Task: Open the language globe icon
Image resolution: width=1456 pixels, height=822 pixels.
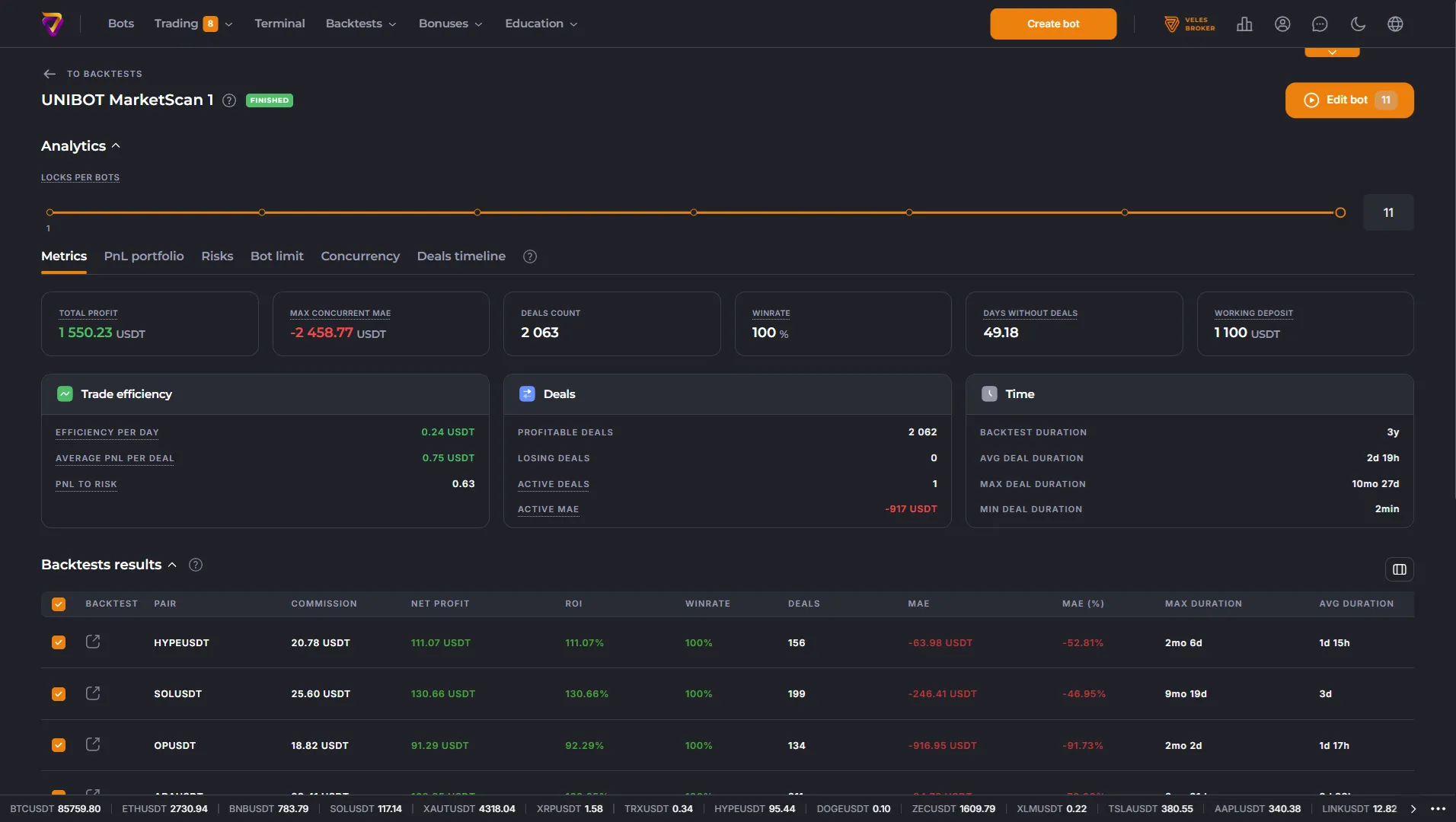Action: point(1395,24)
